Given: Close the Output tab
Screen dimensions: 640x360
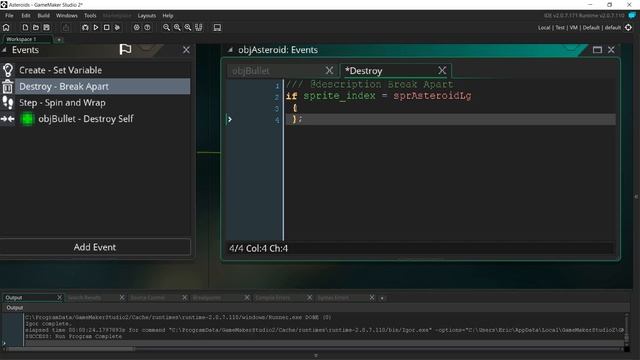Looking at the screenshot, I should [x=59, y=298].
